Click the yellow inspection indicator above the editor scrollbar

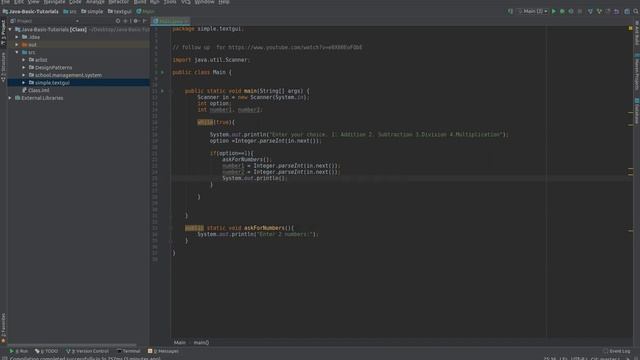coord(631,28)
